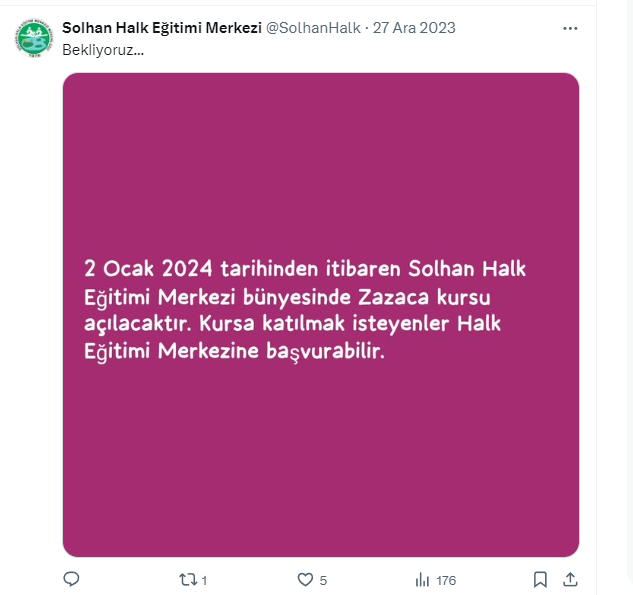Click the 27 Ara 2023 timestamp

coord(414,28)
